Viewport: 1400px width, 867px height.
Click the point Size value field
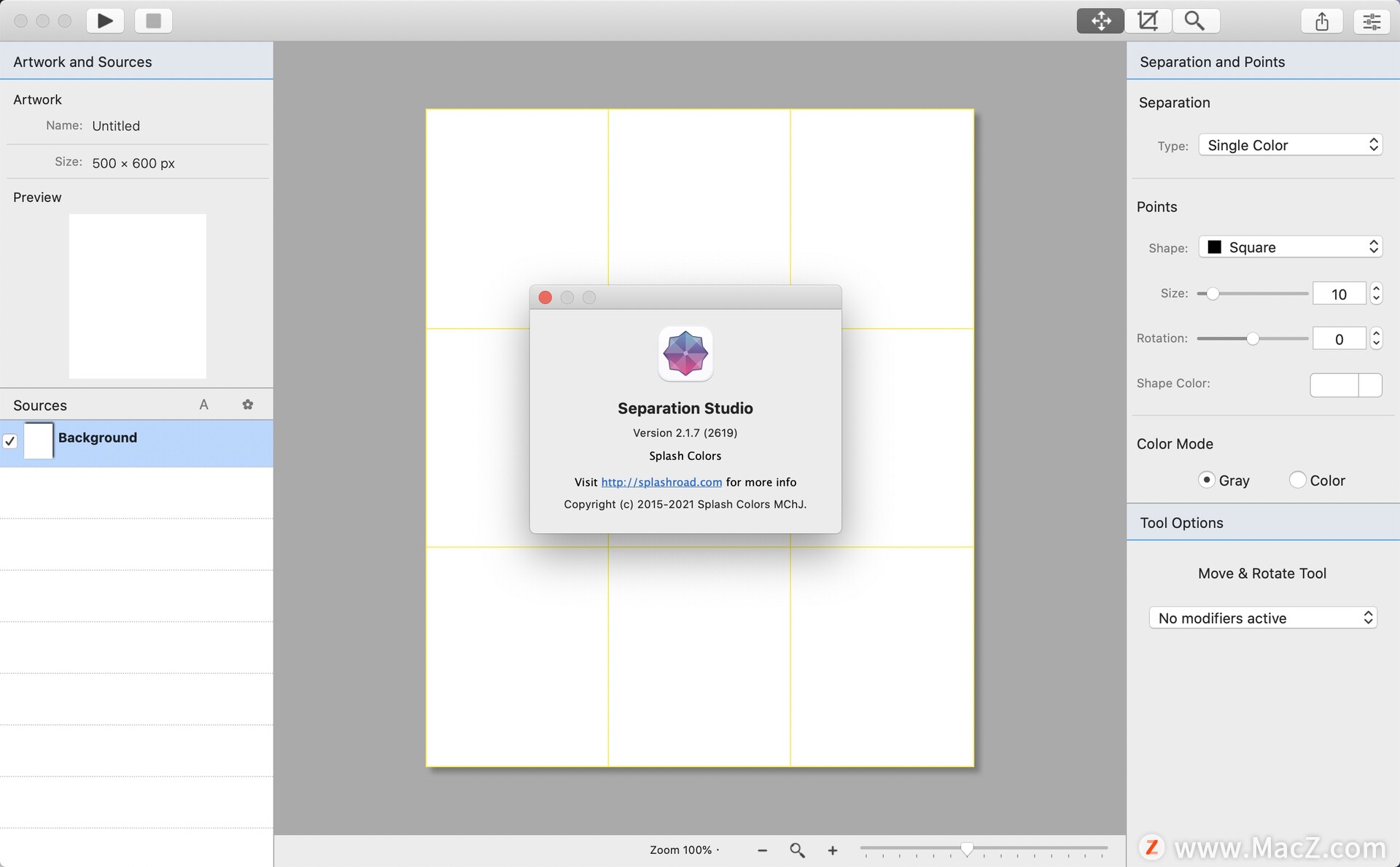pyautogui.click(x=1339, y=294)
